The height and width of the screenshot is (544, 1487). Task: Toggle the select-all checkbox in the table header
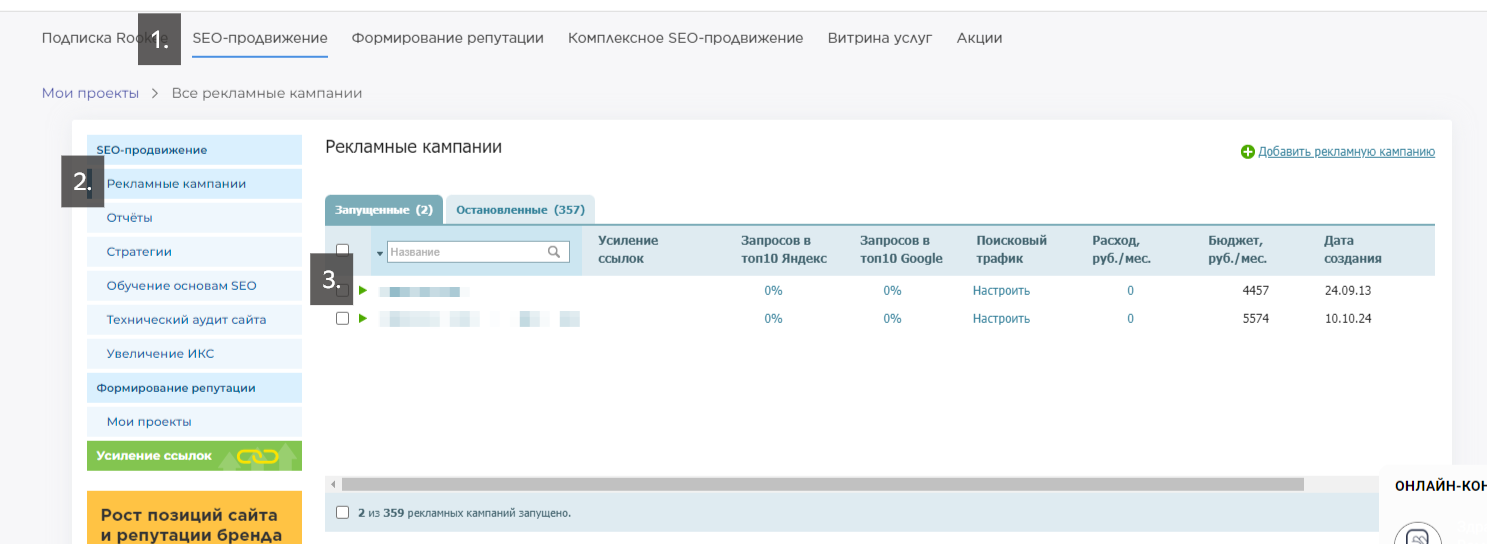[343, 250]
